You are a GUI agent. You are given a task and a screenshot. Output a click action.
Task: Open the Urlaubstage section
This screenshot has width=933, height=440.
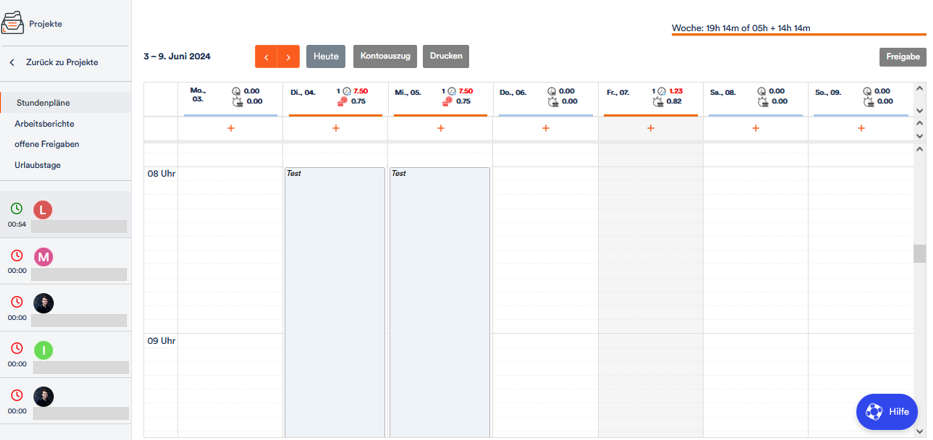tap(37, 165)
